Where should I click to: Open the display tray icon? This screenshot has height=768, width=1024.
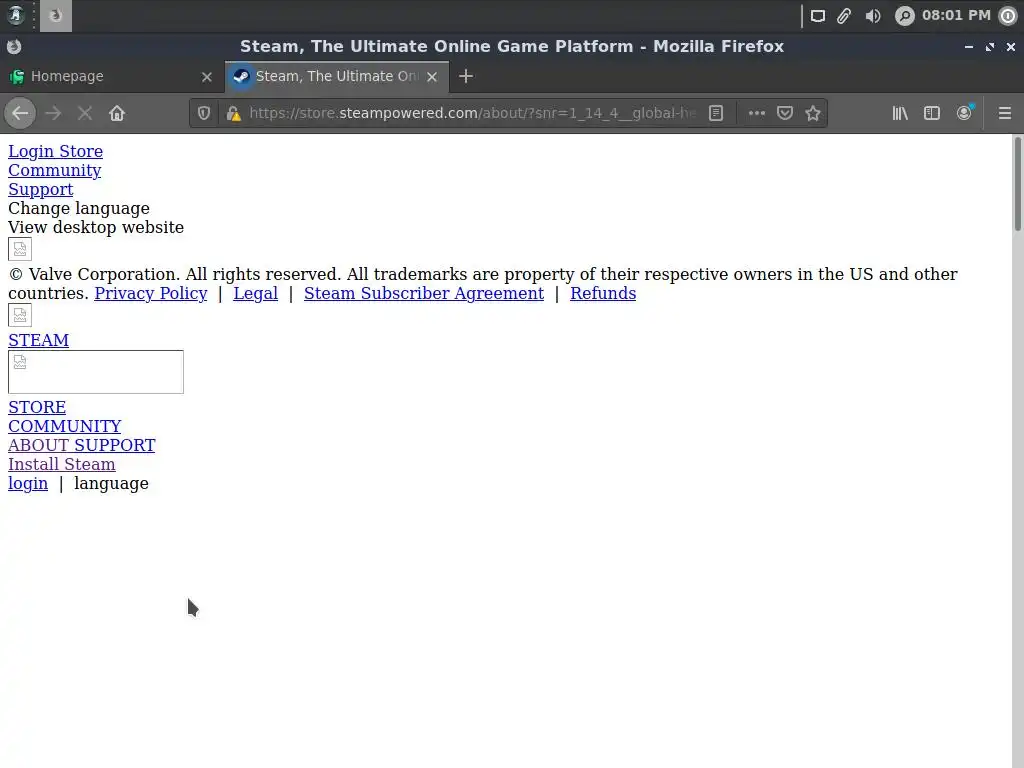point(818,16)
